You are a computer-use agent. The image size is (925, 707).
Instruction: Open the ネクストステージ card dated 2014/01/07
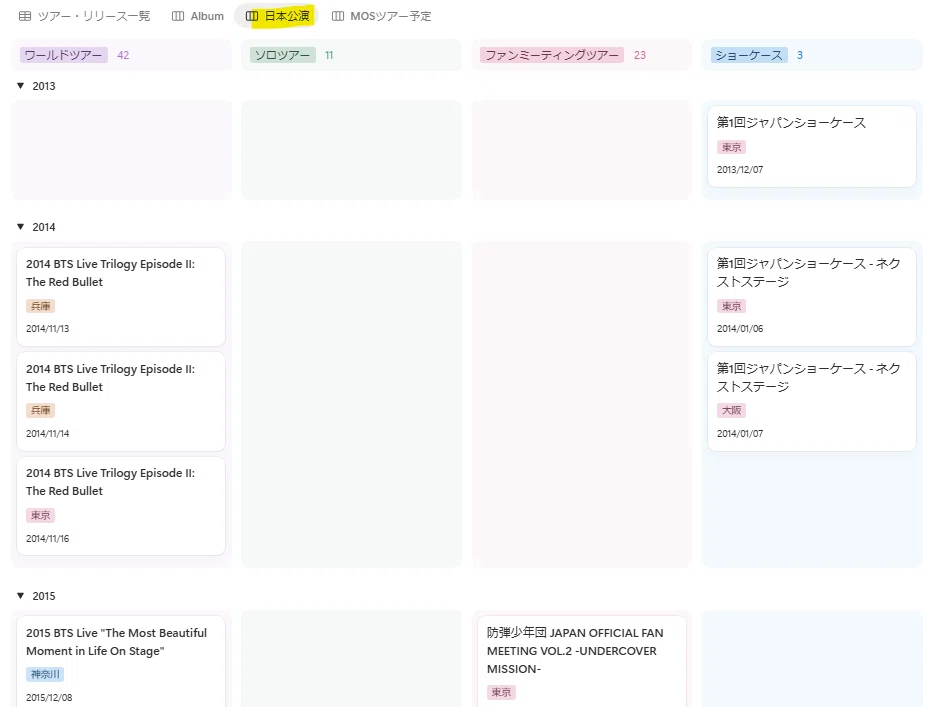[x=812, y=402]
